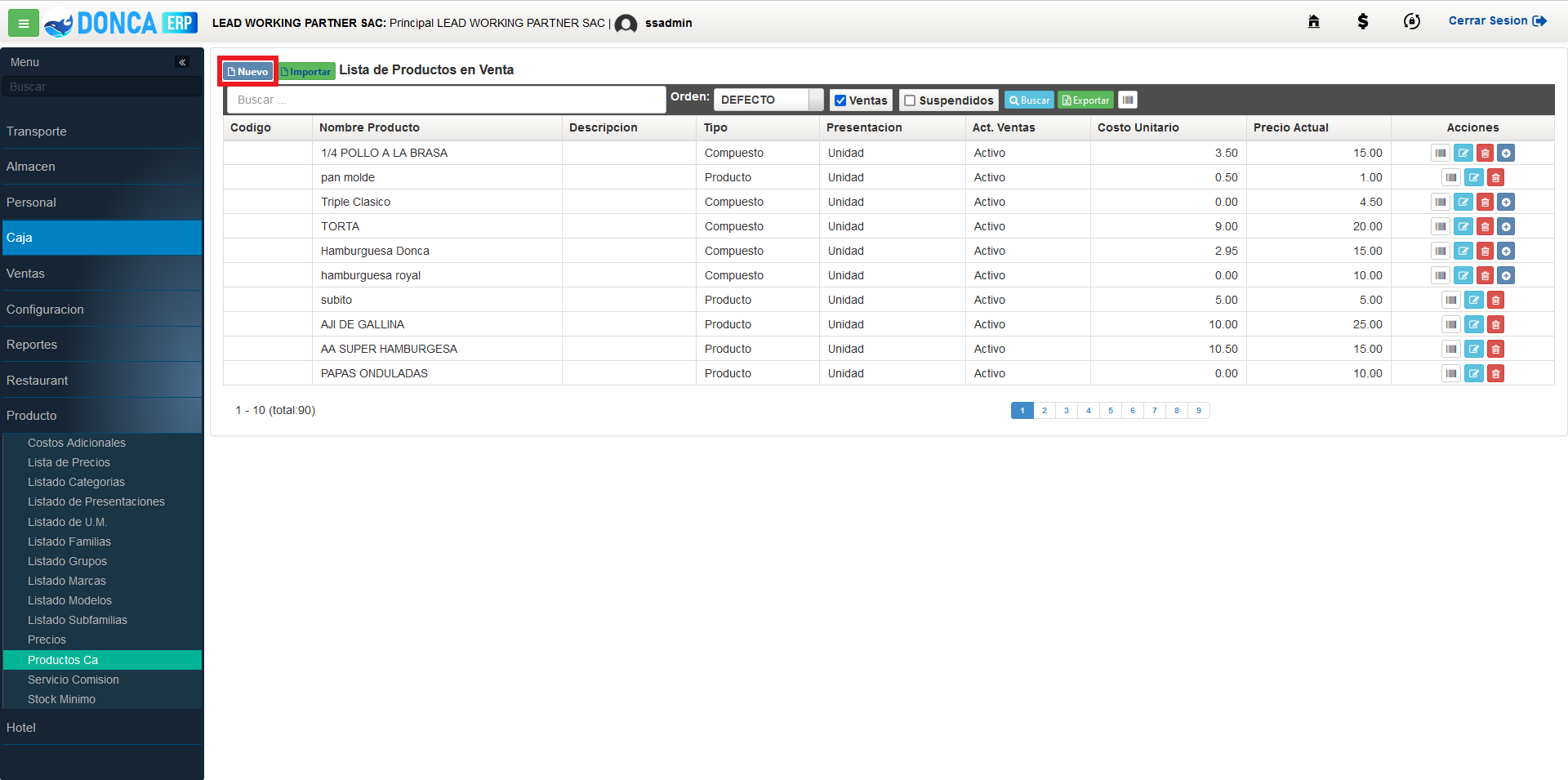The width and height of the screenshot is (1568, 780).
Task: Edit the Hamburguesa Donca product
Action: tap(1463, 251)
